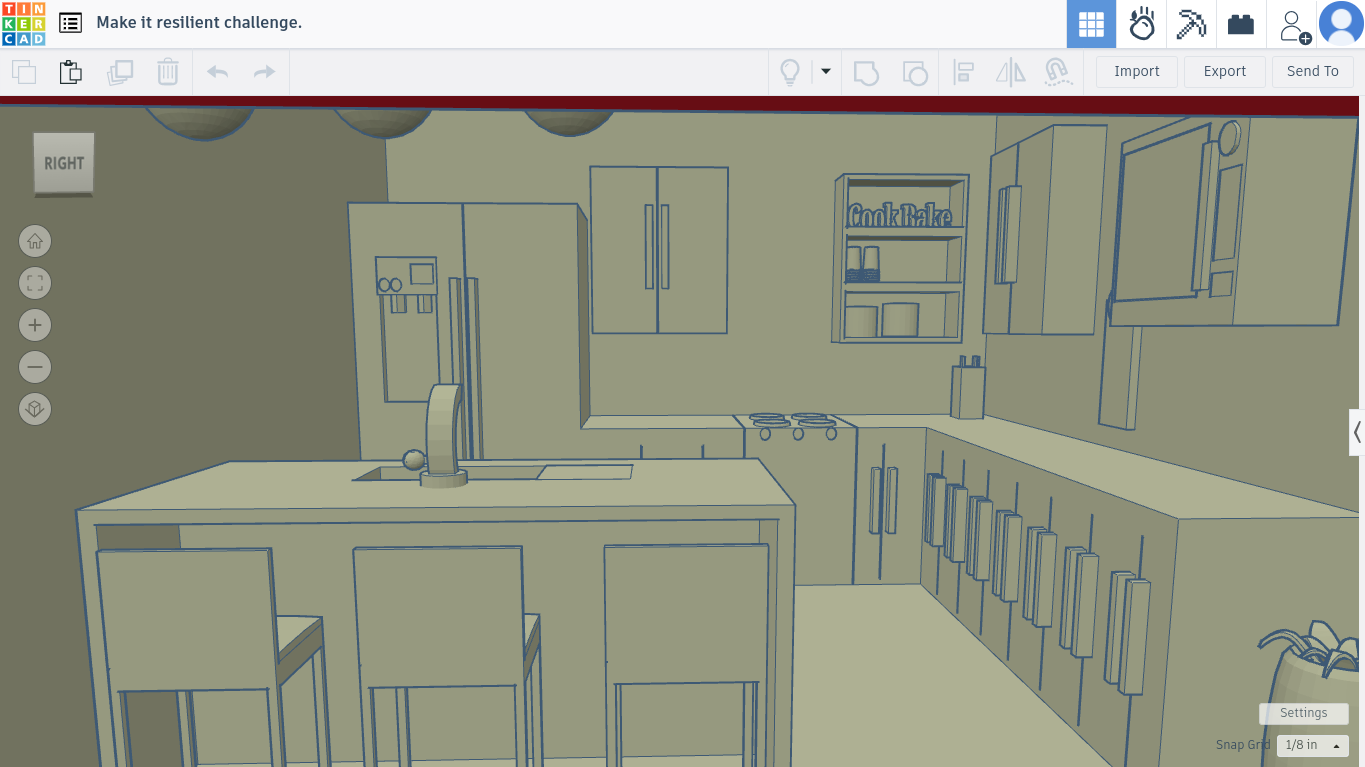This screenshot has height=767, width=1365.
Task: Click the Align tool icon
Action: tap(963, 72)
